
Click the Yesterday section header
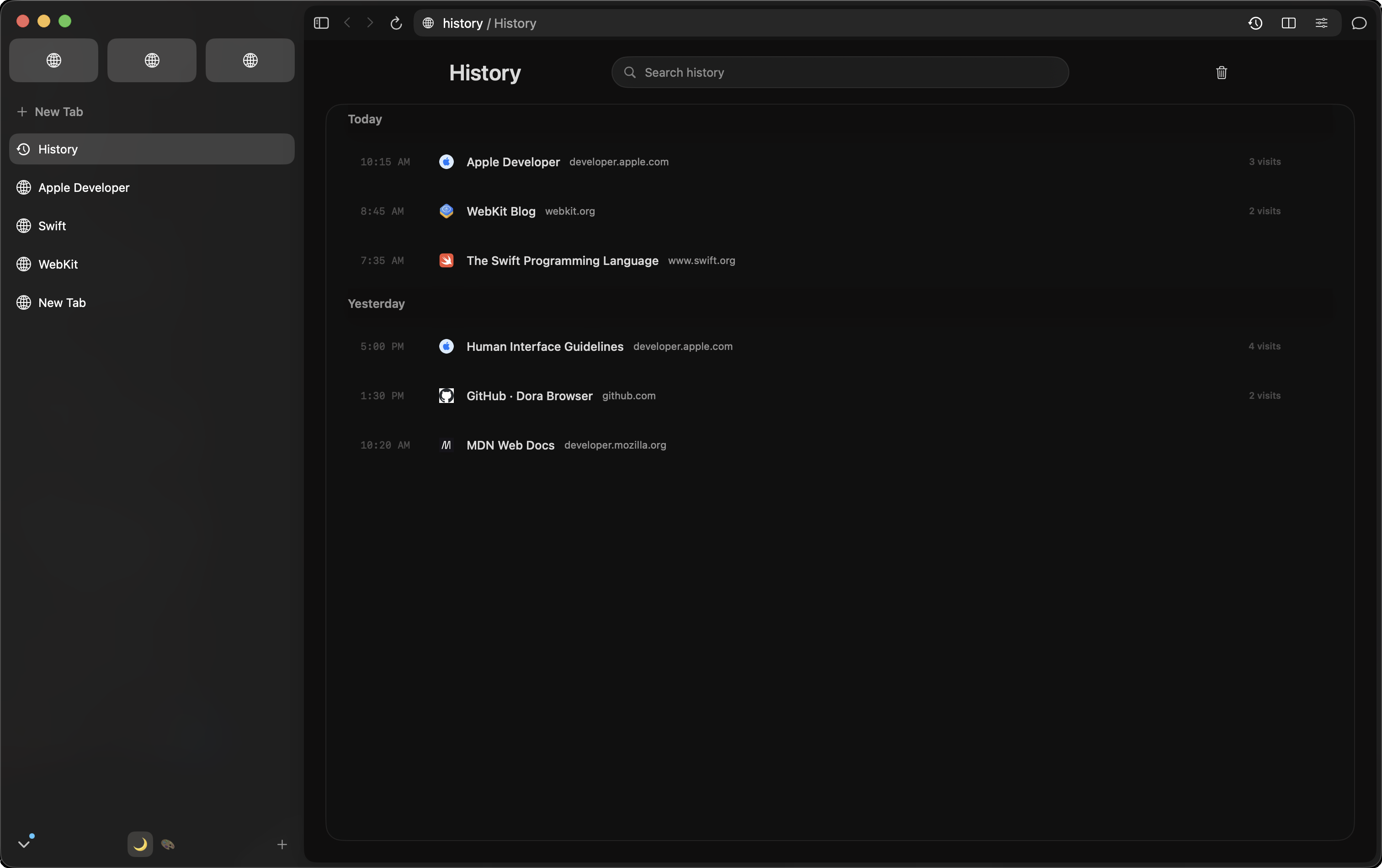click(x=376, y=304)
